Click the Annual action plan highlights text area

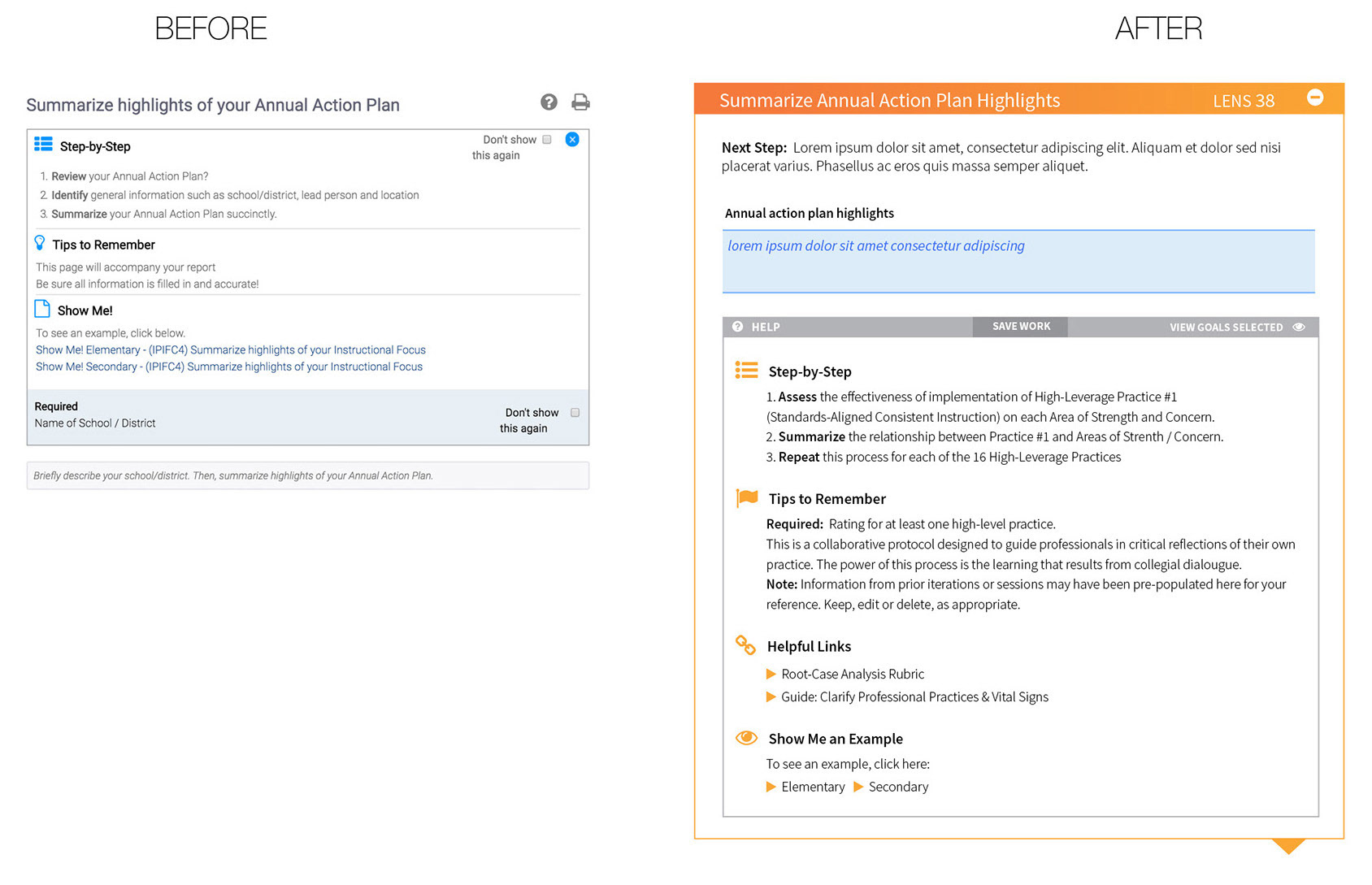coord(1018,262)
